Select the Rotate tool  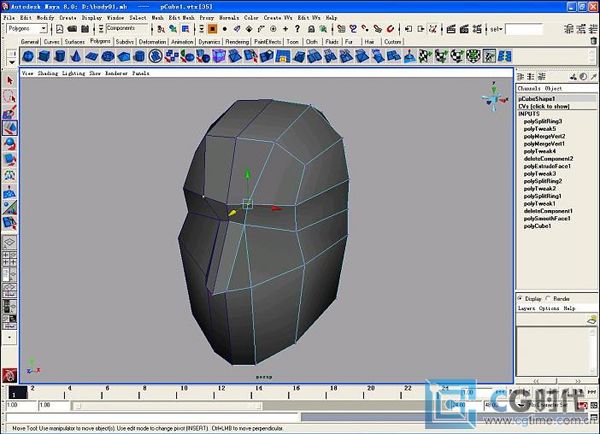click(x=10, y=144)
